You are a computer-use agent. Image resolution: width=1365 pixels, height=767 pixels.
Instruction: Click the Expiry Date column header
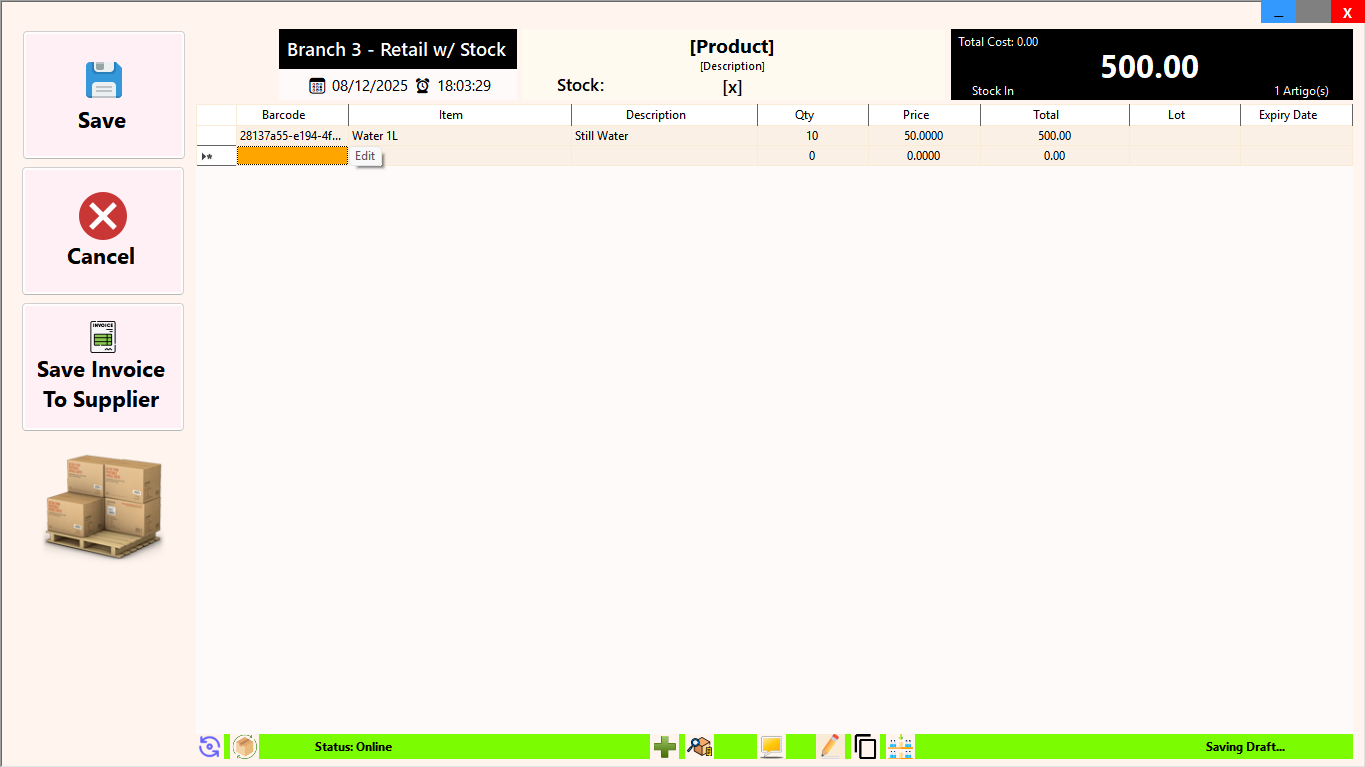[x=1288, y=115]
